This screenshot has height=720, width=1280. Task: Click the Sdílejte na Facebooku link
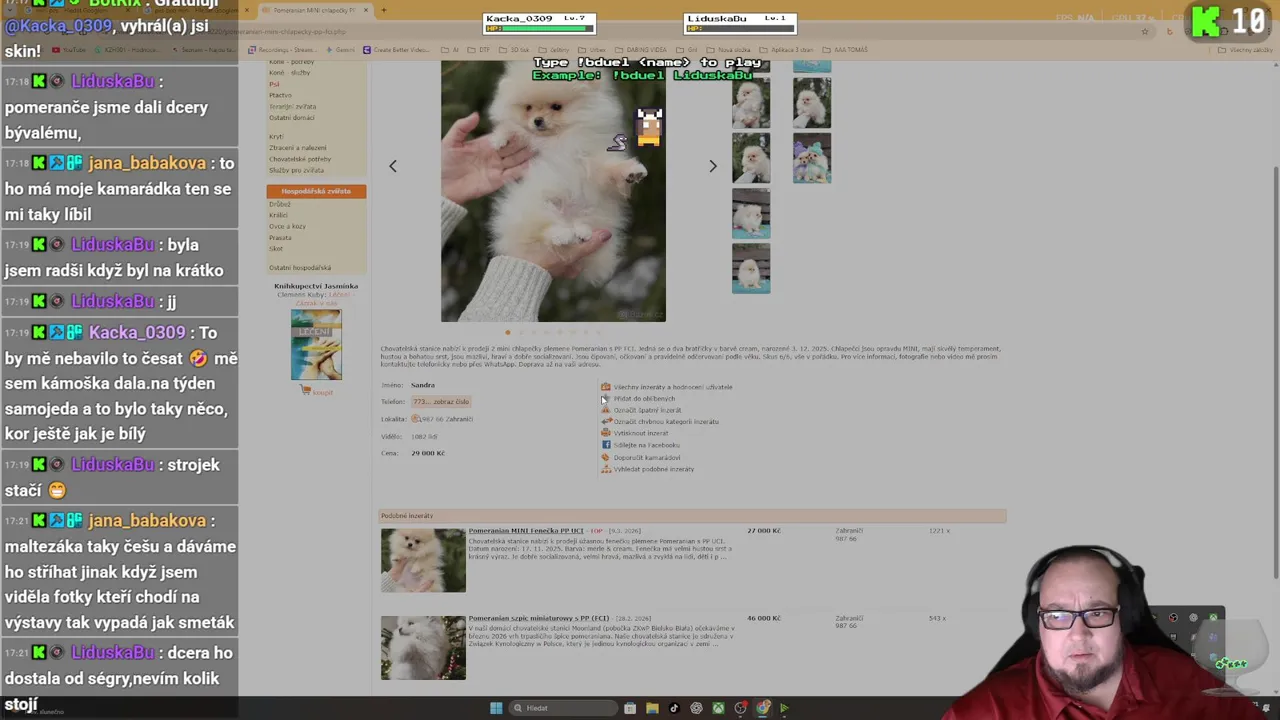646,445
